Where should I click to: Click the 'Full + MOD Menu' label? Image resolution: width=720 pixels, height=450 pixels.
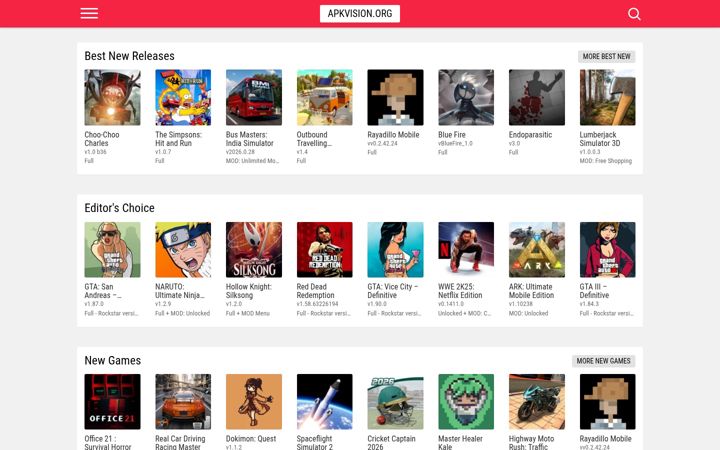[248, 313]
